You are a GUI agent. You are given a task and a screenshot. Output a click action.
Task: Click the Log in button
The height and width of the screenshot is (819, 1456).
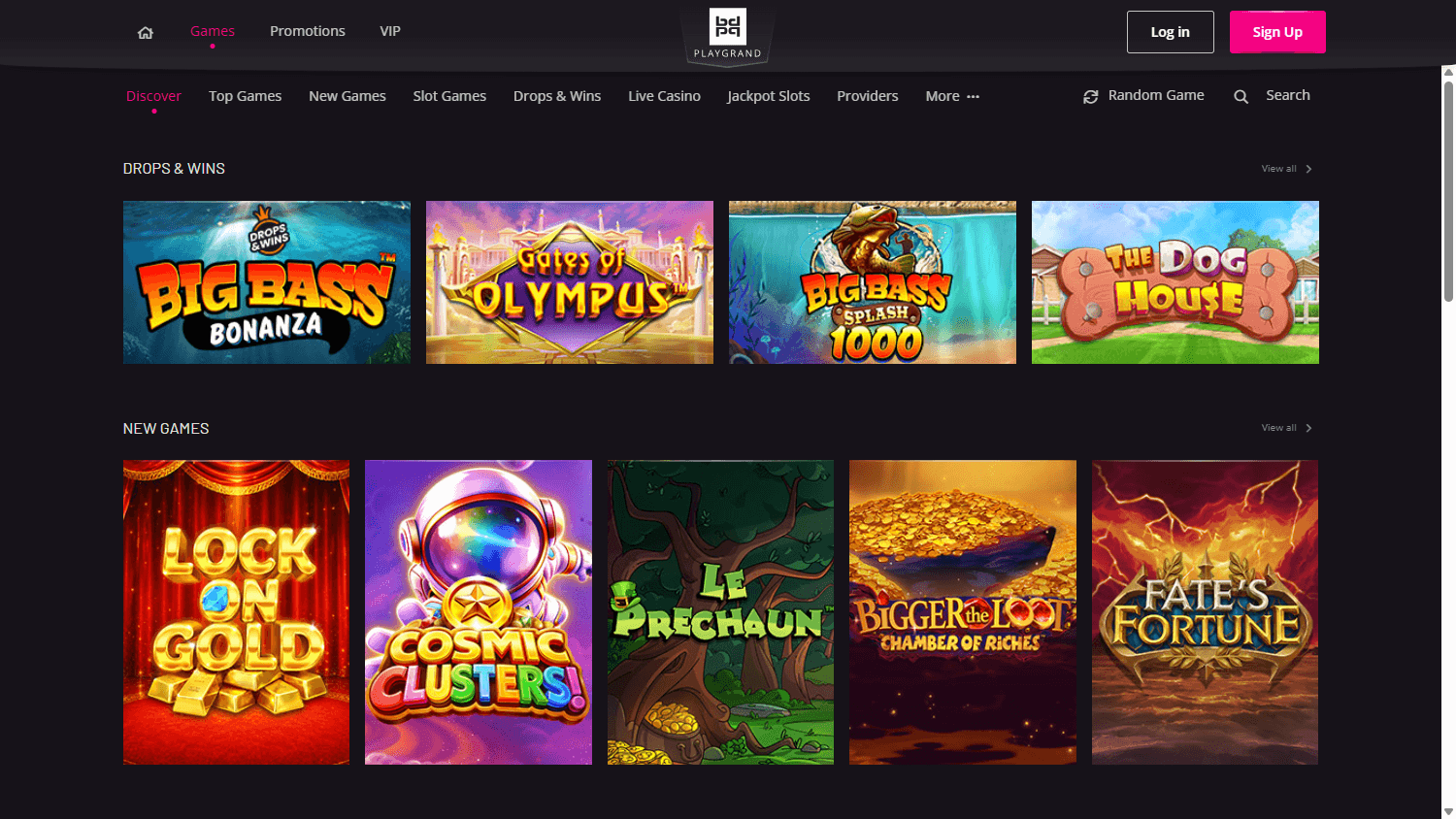tap(1171, 32)
